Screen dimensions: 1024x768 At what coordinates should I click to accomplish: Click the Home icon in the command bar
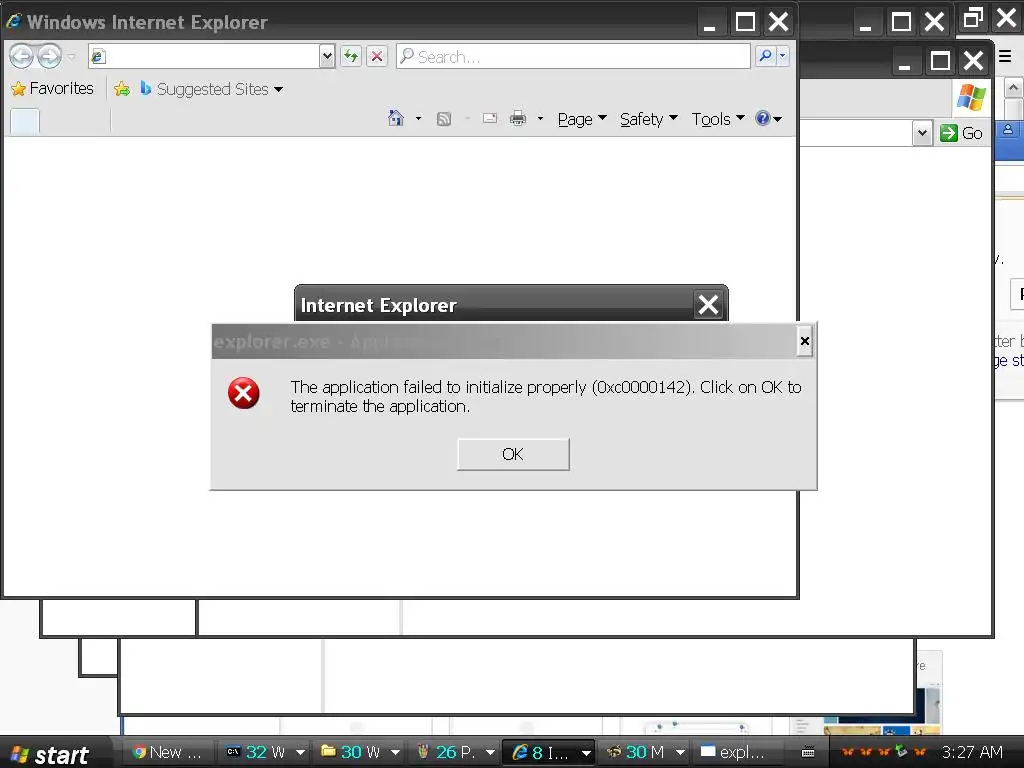[x=396, y=118]
